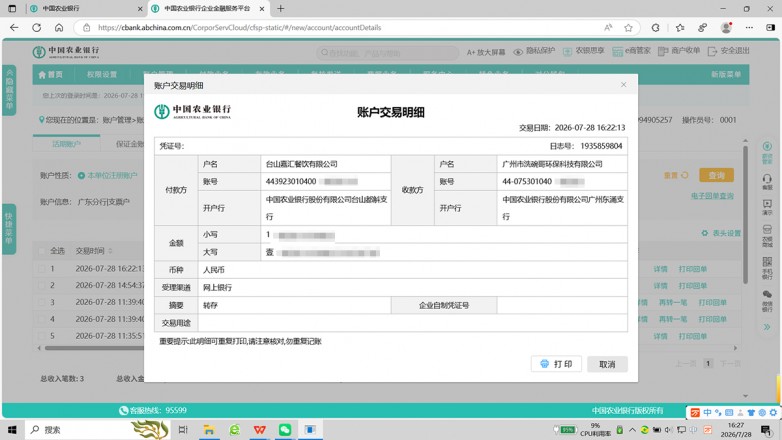Select the 本单位活期账户 radio option
The height and width of the screenshot is (440, 782).
[x=81, y=176]
